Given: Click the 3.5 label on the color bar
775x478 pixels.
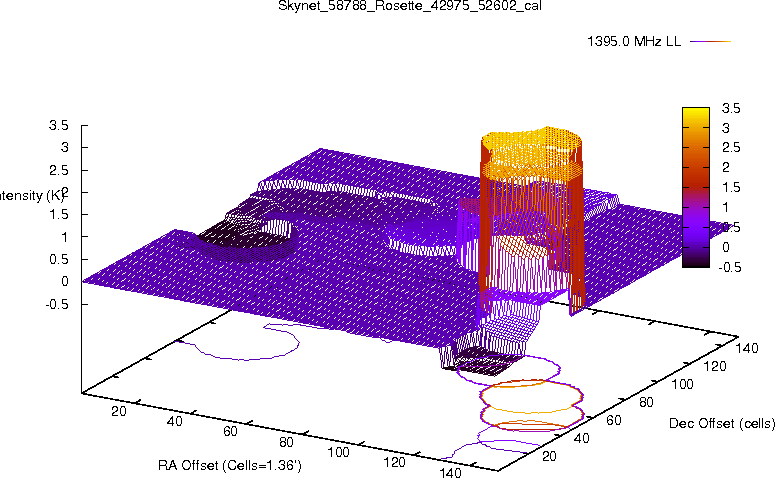Looking at the screenshot, I should click(731, 108).
